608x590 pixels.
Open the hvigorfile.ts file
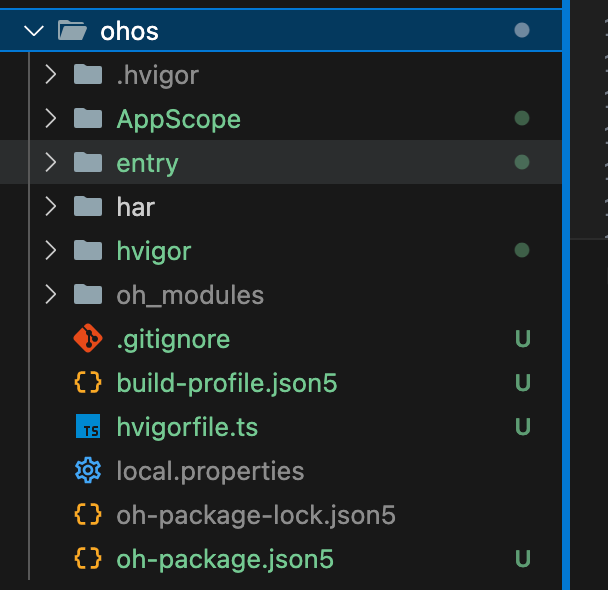pos(187,427)
